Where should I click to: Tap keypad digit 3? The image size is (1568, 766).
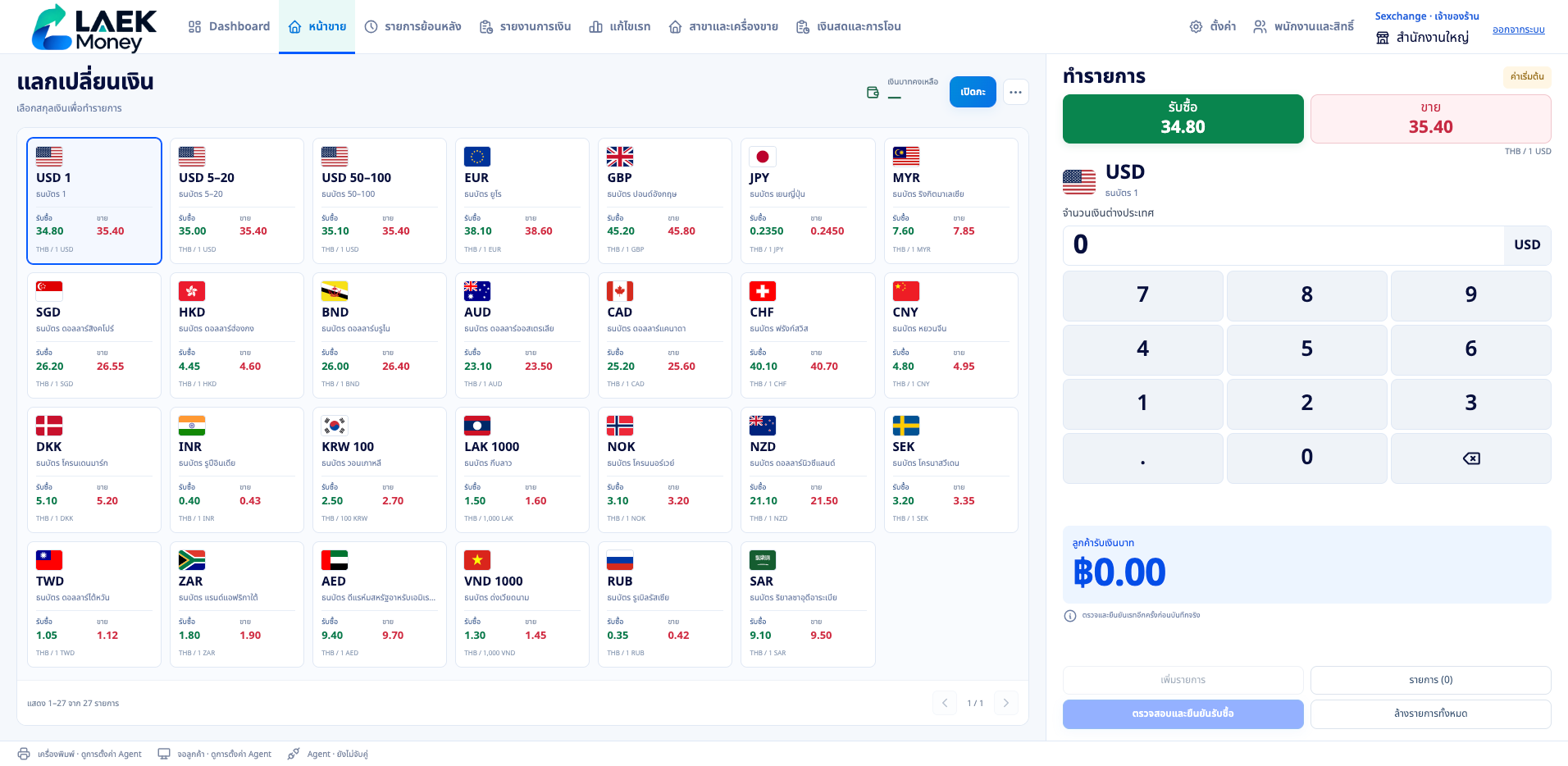(x=1471, y=404)
